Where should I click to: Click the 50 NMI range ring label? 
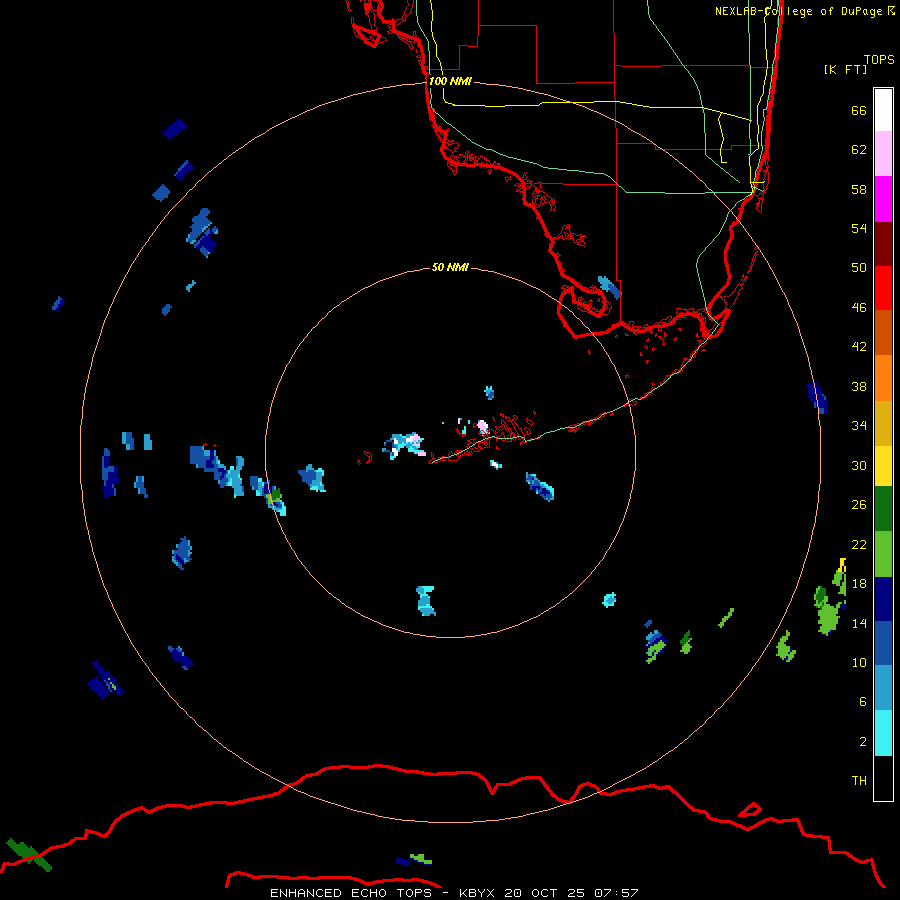pos(450,267)
